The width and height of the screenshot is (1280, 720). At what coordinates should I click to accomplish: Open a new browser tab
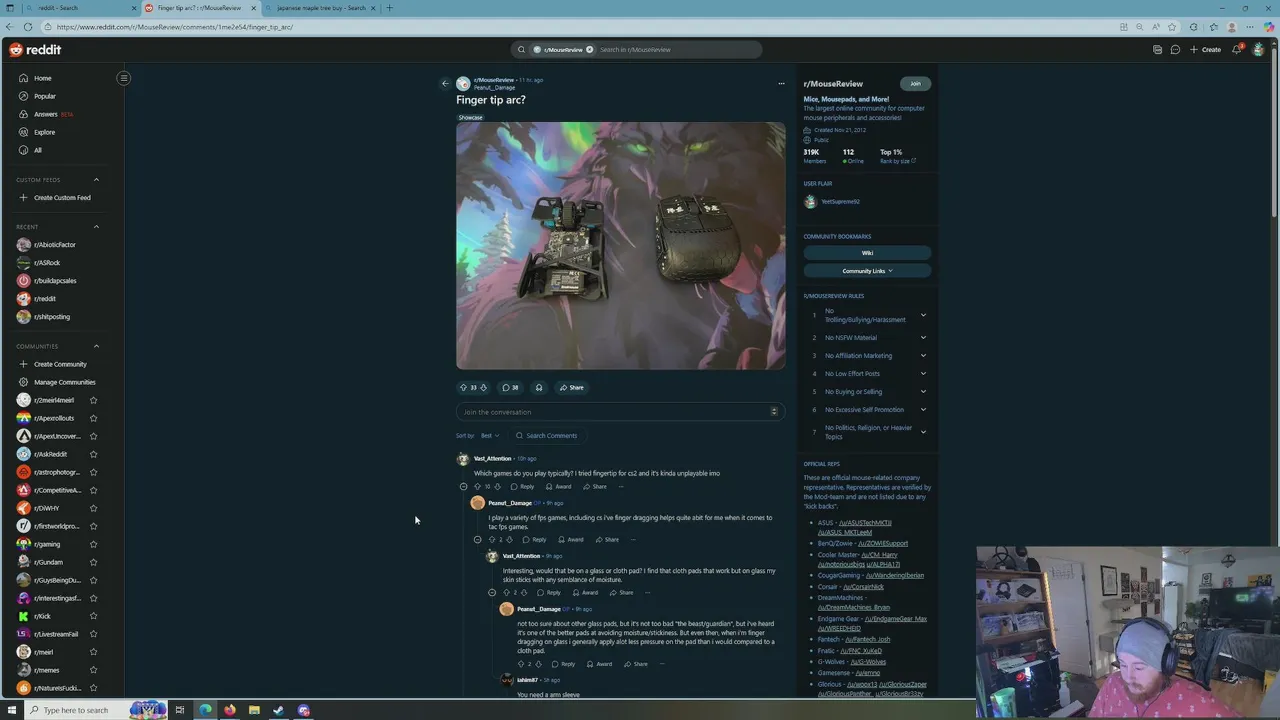389,8
